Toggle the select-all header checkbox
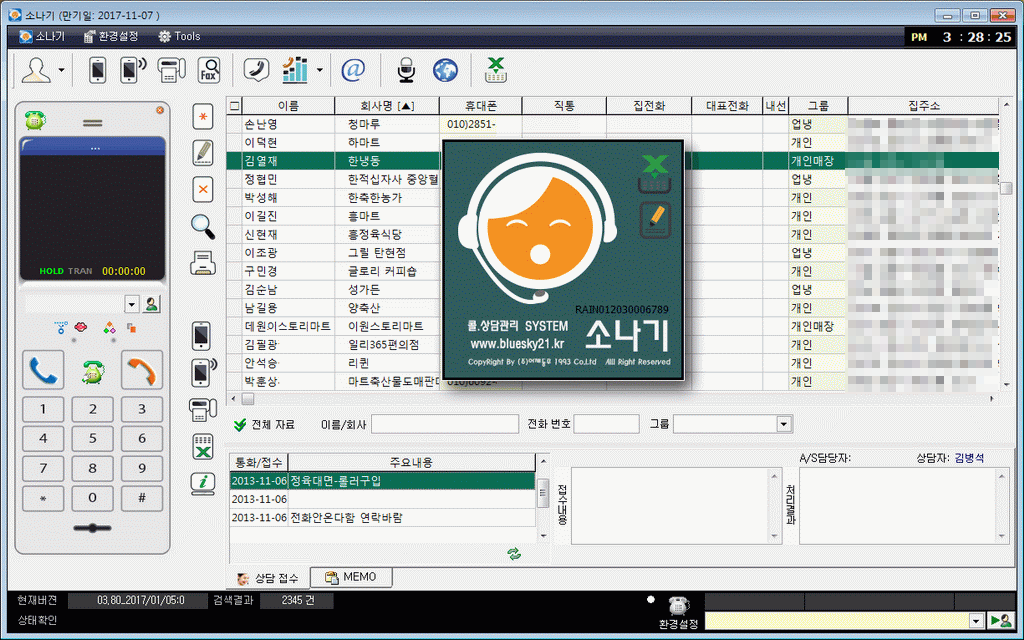This screenshot has width=1024, height=640. point(234,106)
